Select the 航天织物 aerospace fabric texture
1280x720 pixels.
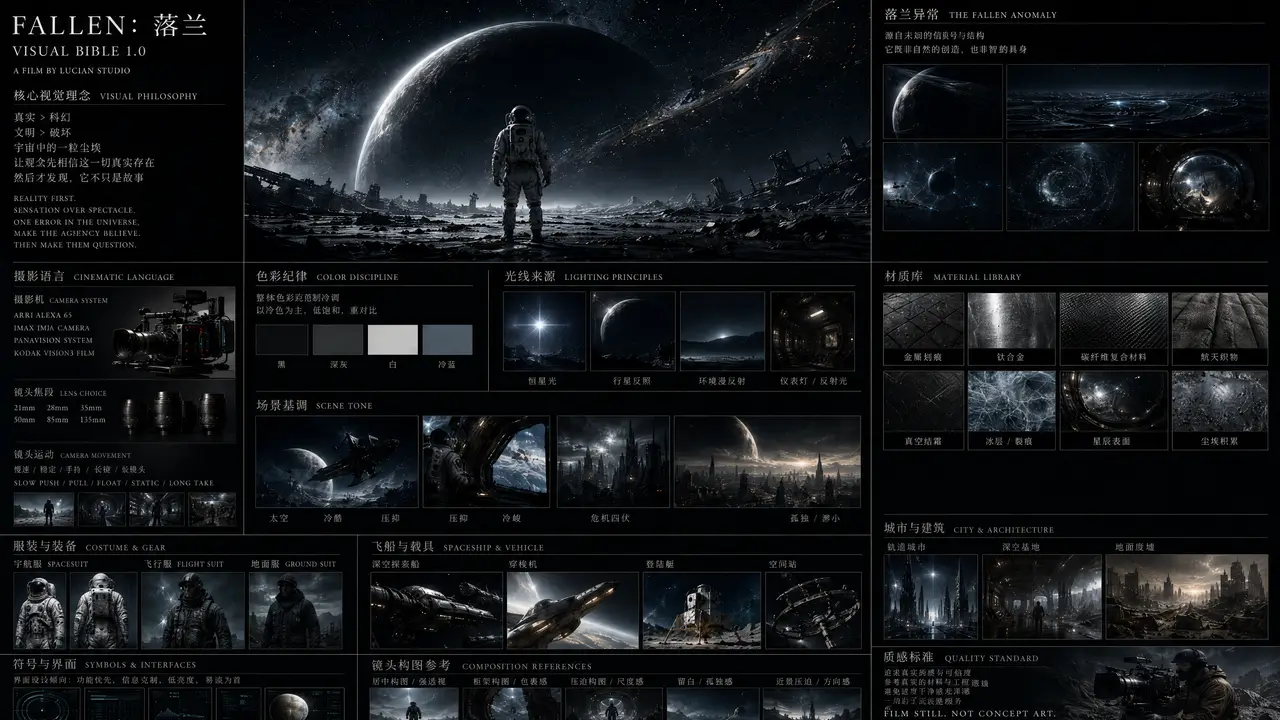pyautogui.click(x=1219, y=320)
